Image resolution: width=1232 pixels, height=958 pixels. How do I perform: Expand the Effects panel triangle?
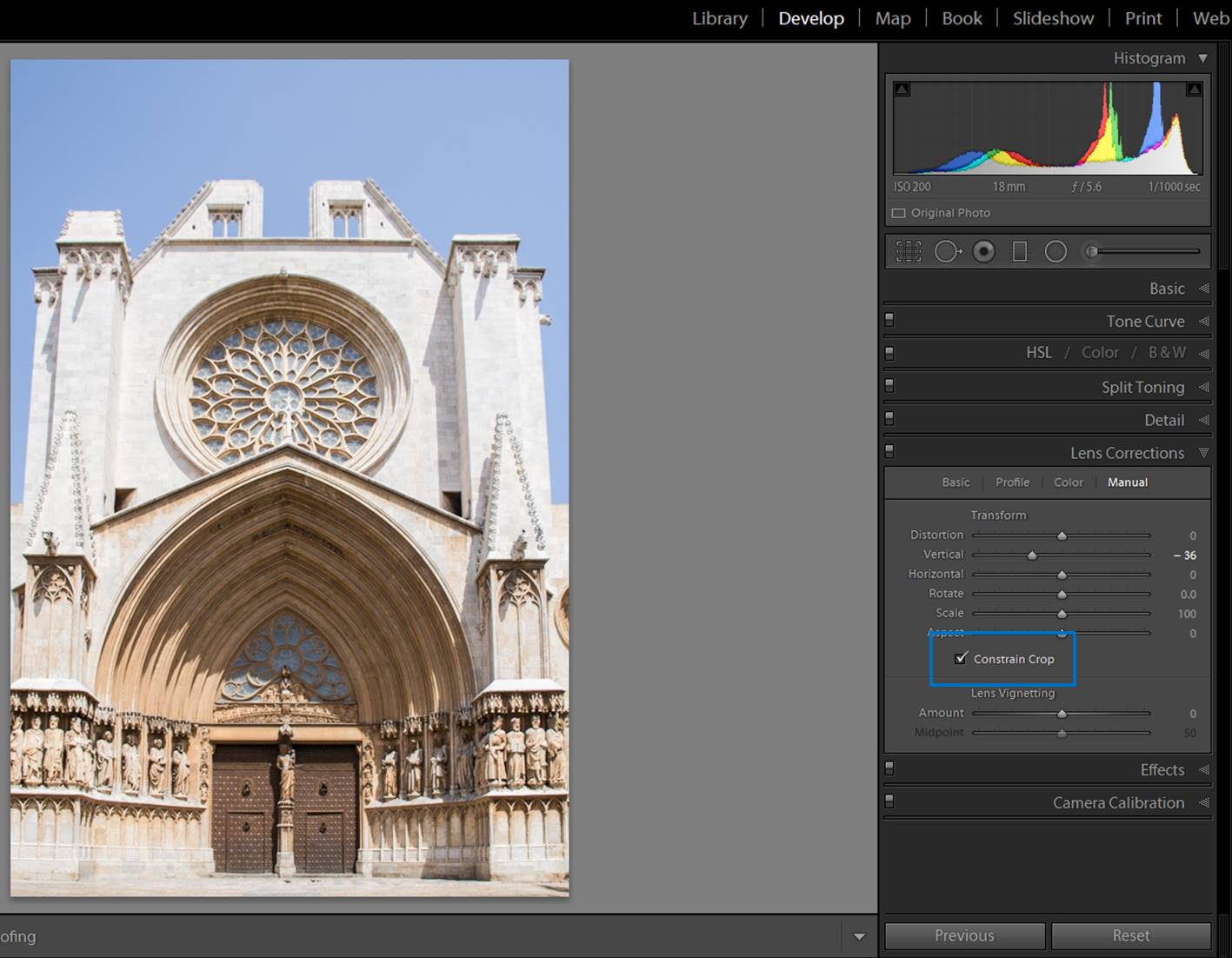[1204, 769]
